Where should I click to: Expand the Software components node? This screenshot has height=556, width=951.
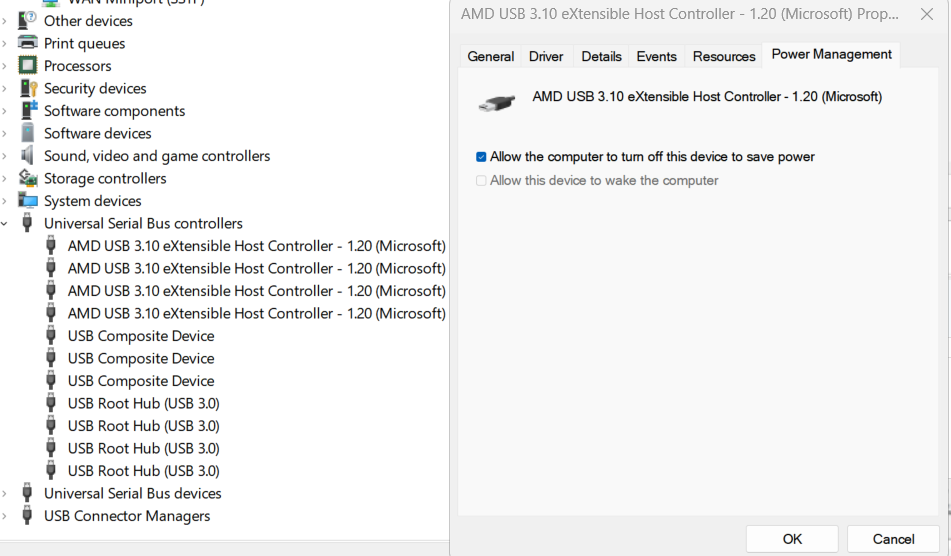pyautogui.click(x=6, y=111)
